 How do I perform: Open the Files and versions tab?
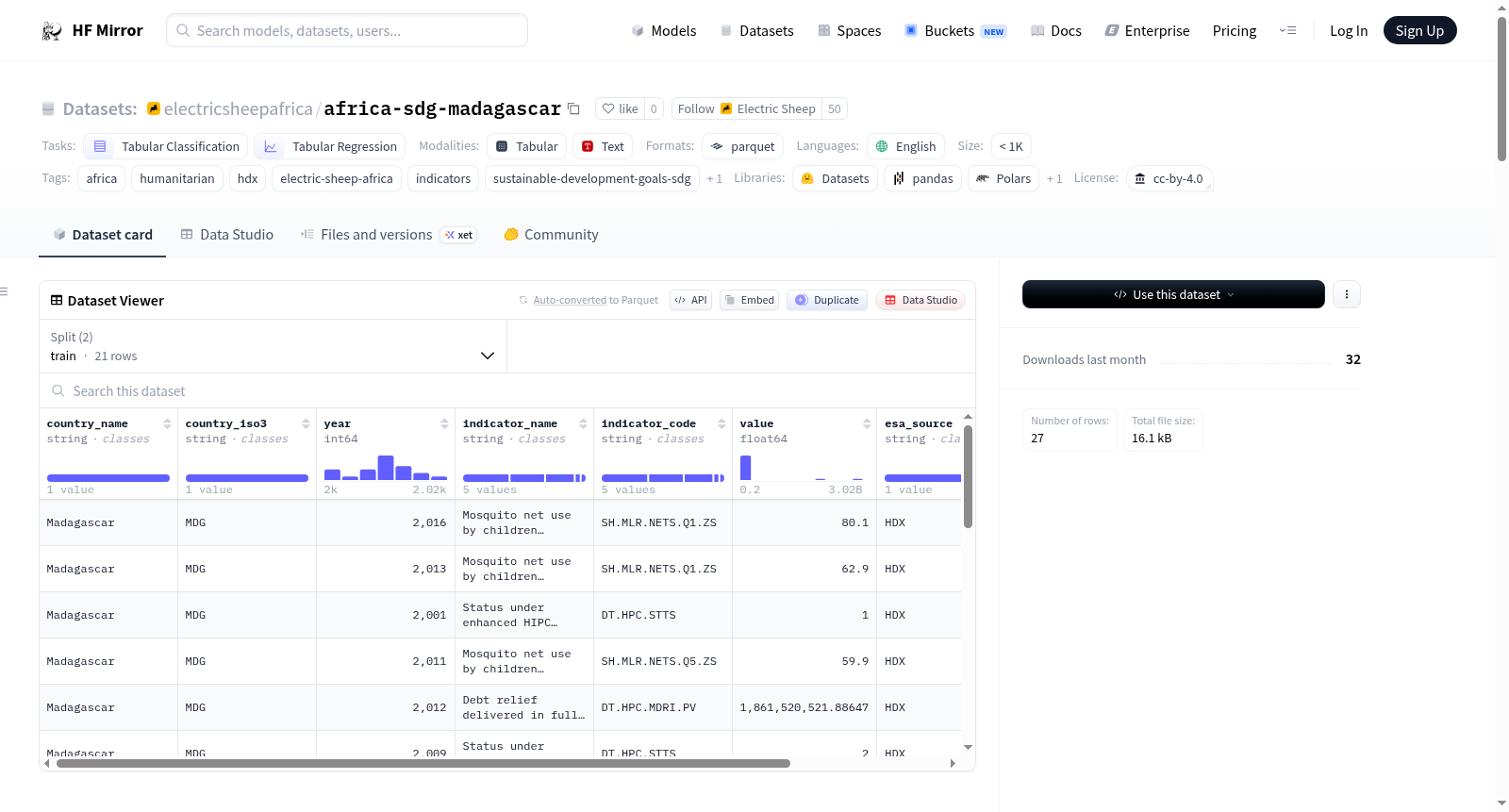389,235
